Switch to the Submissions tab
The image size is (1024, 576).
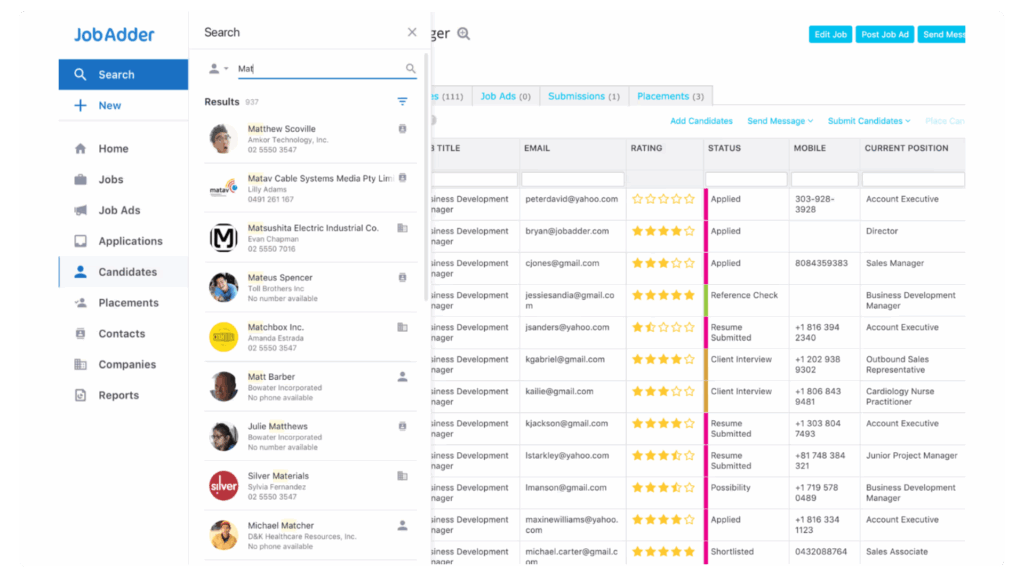(x=584, y=96)
